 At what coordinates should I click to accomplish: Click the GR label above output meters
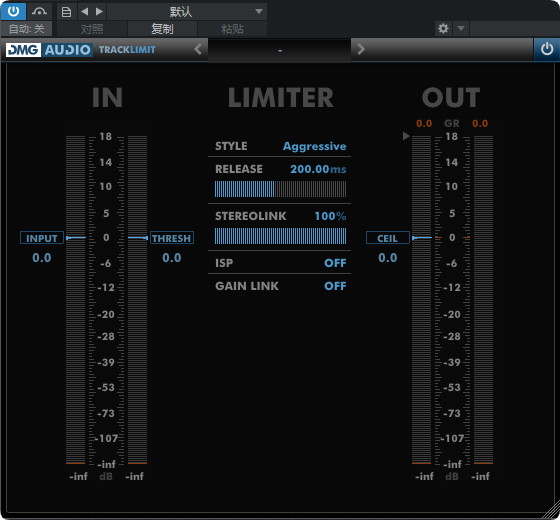452,124
